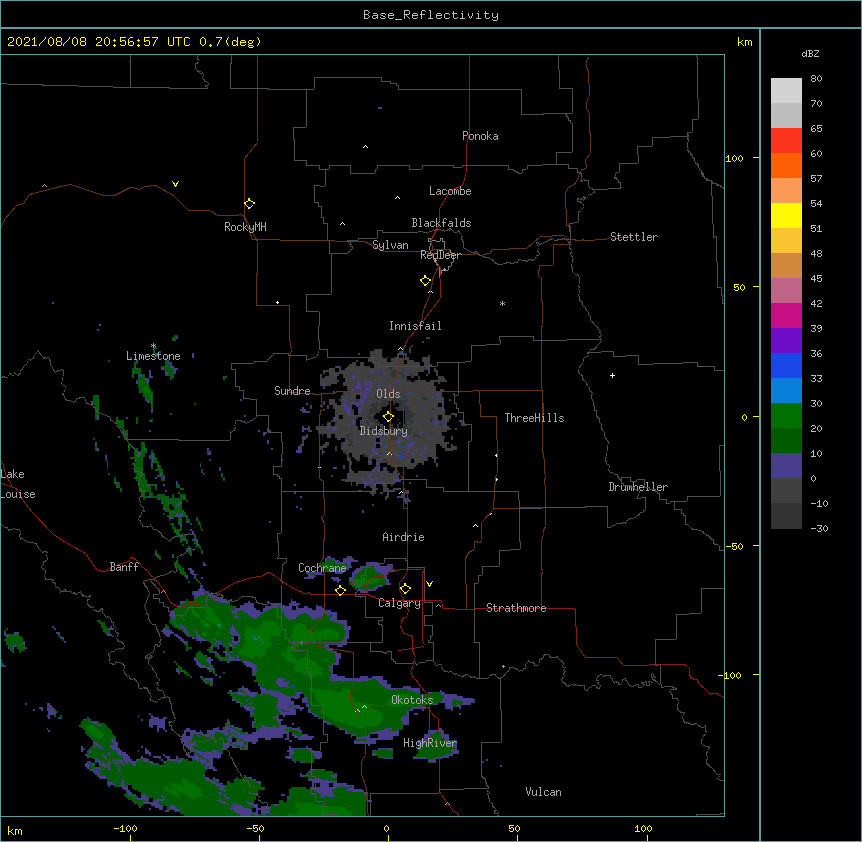This screenshot has height=842, width=862.
Task: Click the Lake Louise label
Action: [16, 484]
